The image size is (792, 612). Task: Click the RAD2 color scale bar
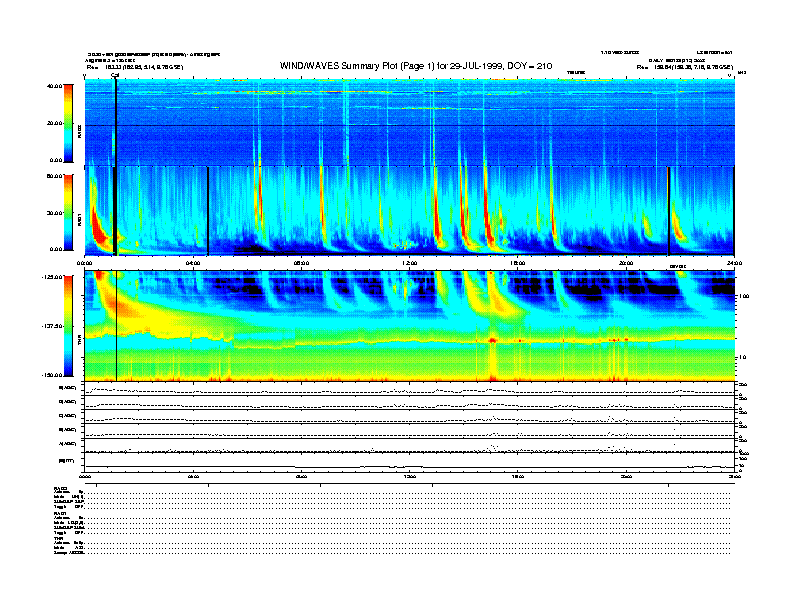(x=68, y=123)
